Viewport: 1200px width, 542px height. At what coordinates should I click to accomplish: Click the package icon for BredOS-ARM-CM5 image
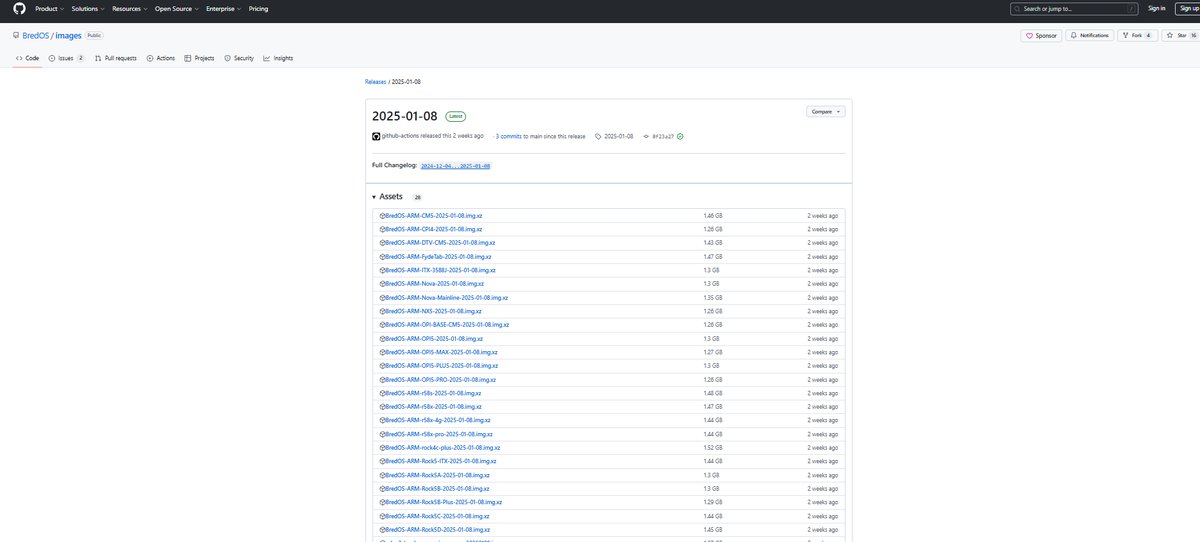(382, 216)
